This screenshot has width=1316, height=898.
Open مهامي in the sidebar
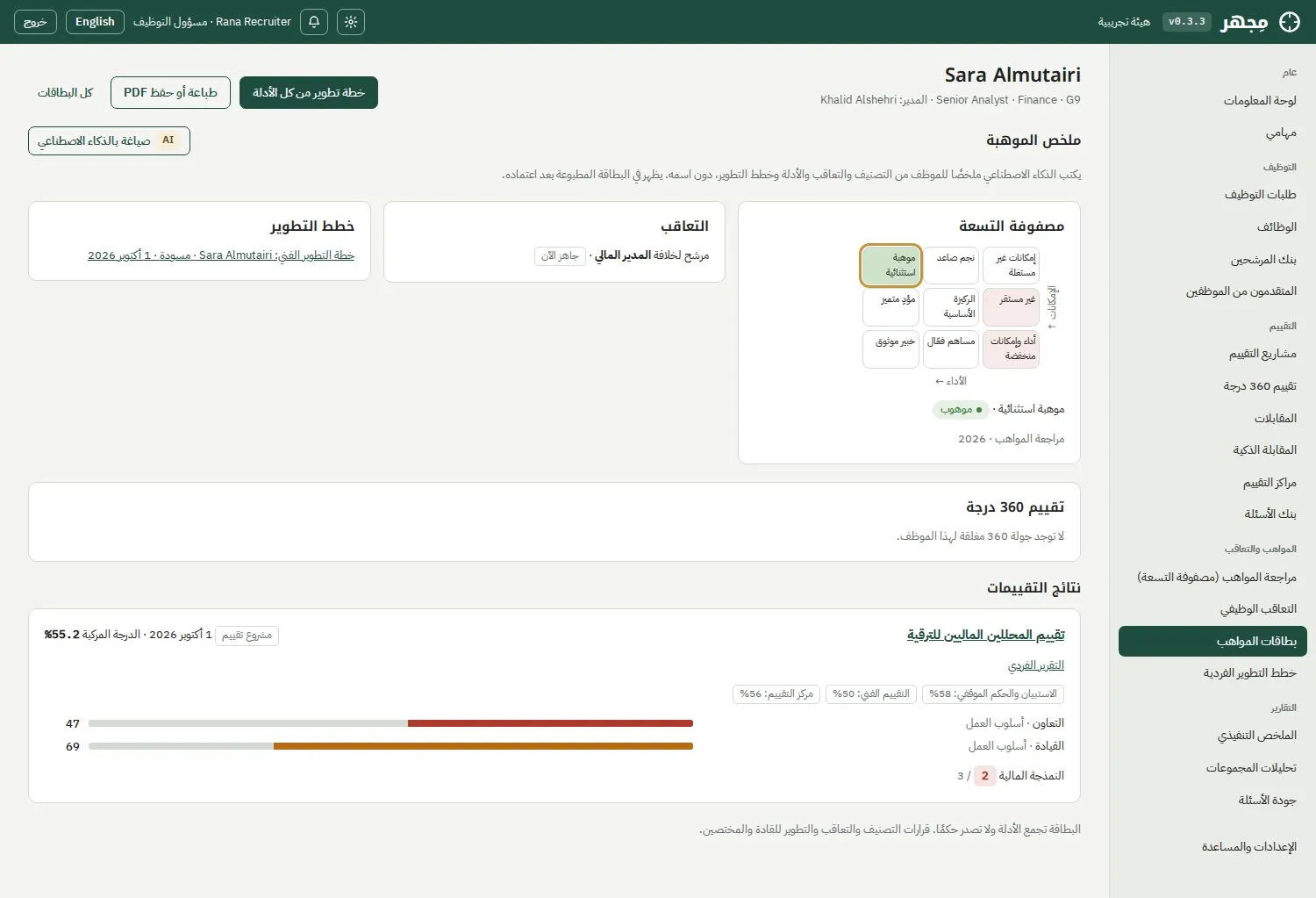pos(1212,133)
